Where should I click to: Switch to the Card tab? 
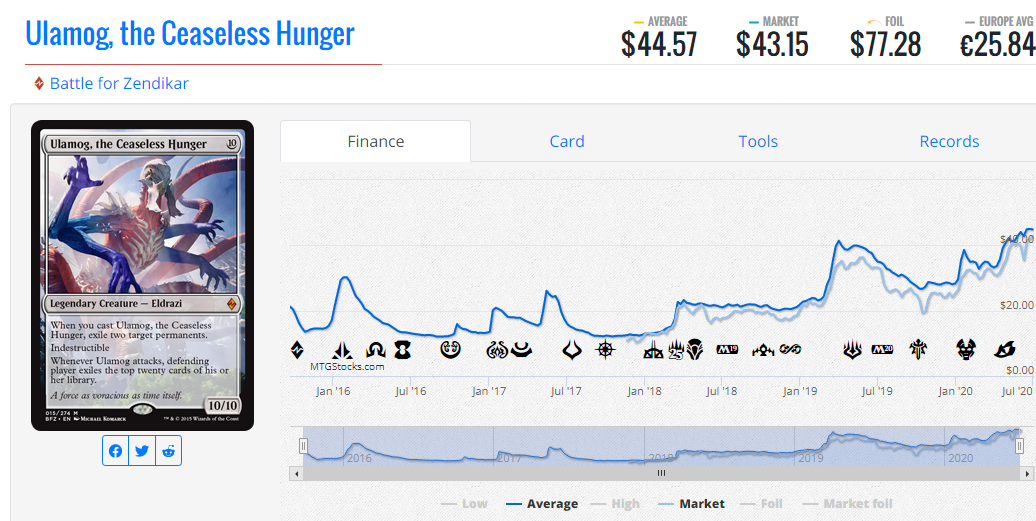tap(567, 141)
